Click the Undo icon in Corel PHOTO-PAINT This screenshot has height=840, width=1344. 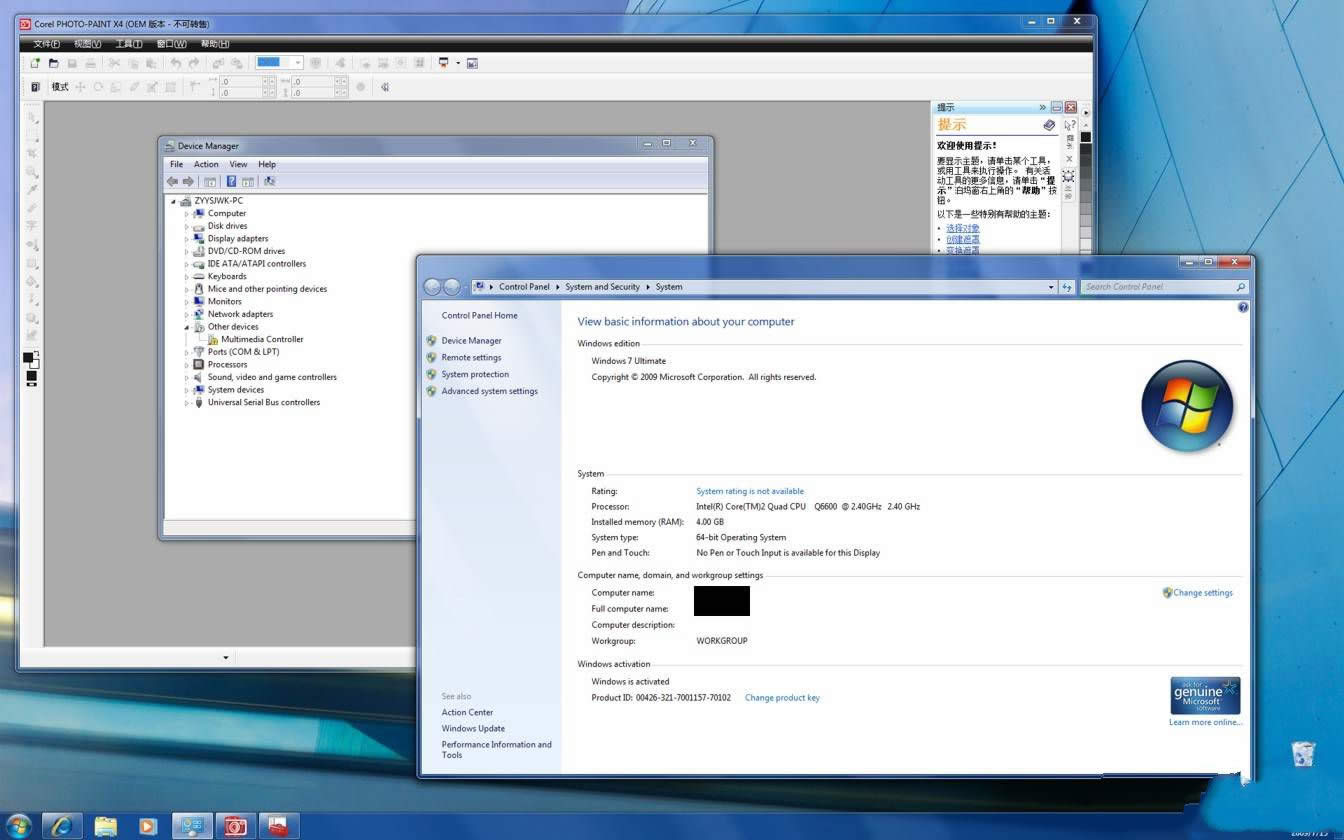tap(177, 62)
